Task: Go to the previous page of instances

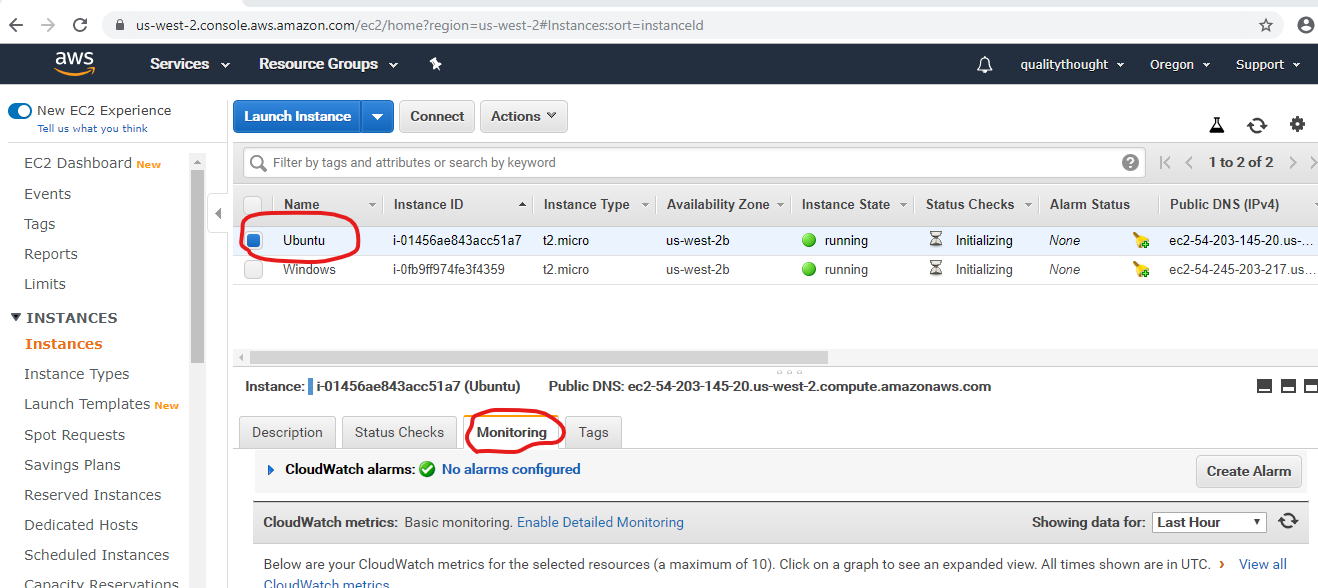Action: pyautogui.click(x=1189, y=162)
